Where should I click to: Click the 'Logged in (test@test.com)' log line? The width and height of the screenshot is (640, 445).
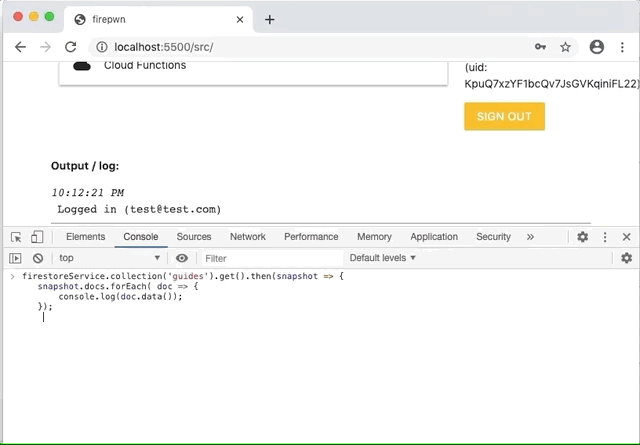coord(139,209)
